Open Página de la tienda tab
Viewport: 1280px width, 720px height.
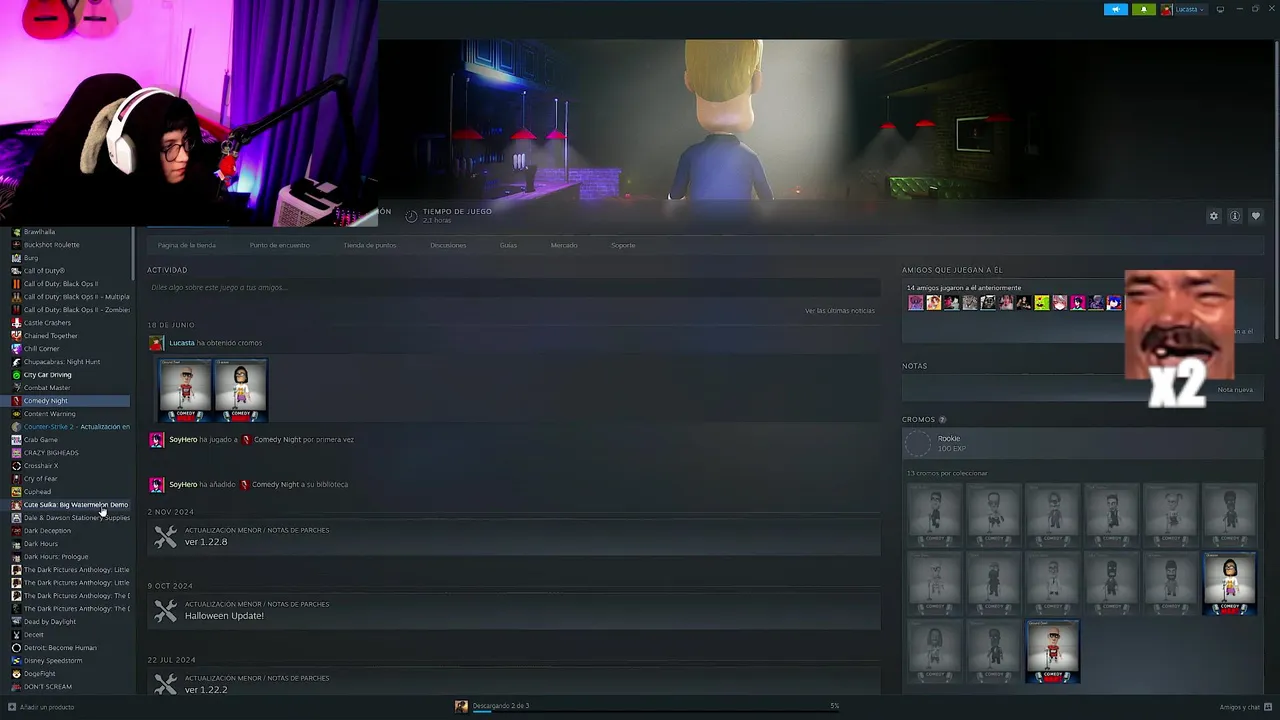tap(186, 245)
